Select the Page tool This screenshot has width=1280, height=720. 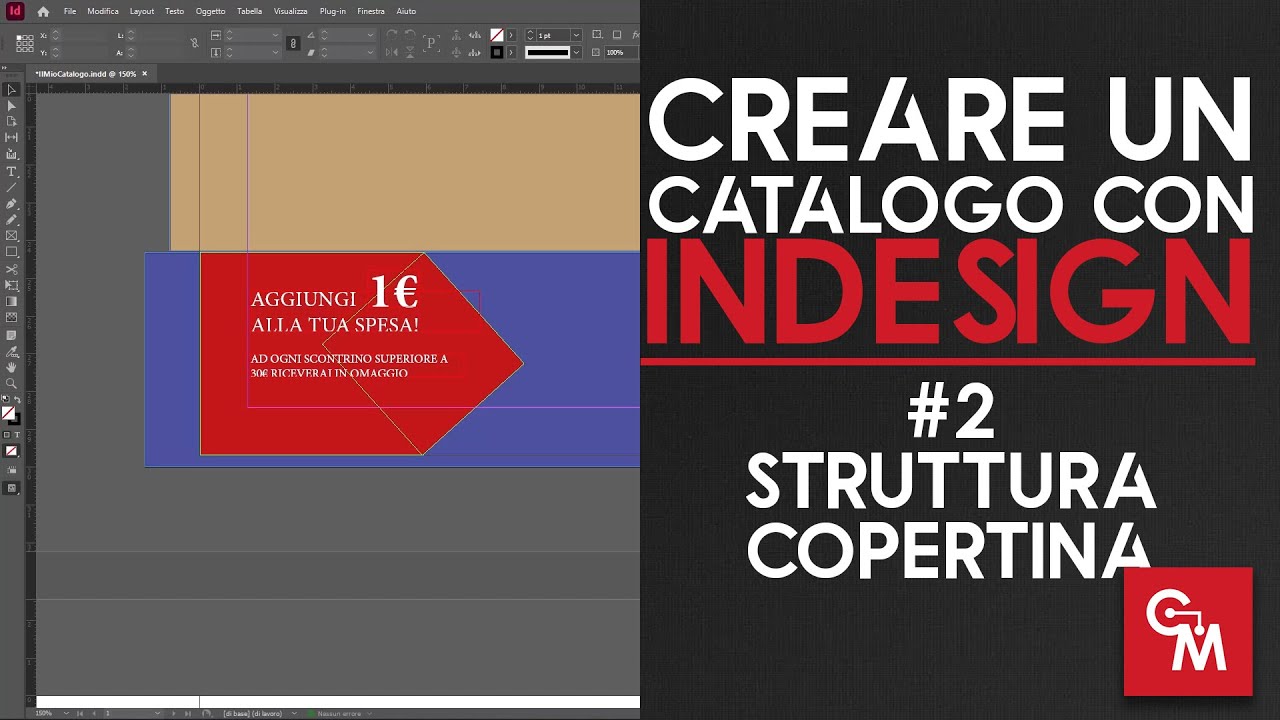12,121
